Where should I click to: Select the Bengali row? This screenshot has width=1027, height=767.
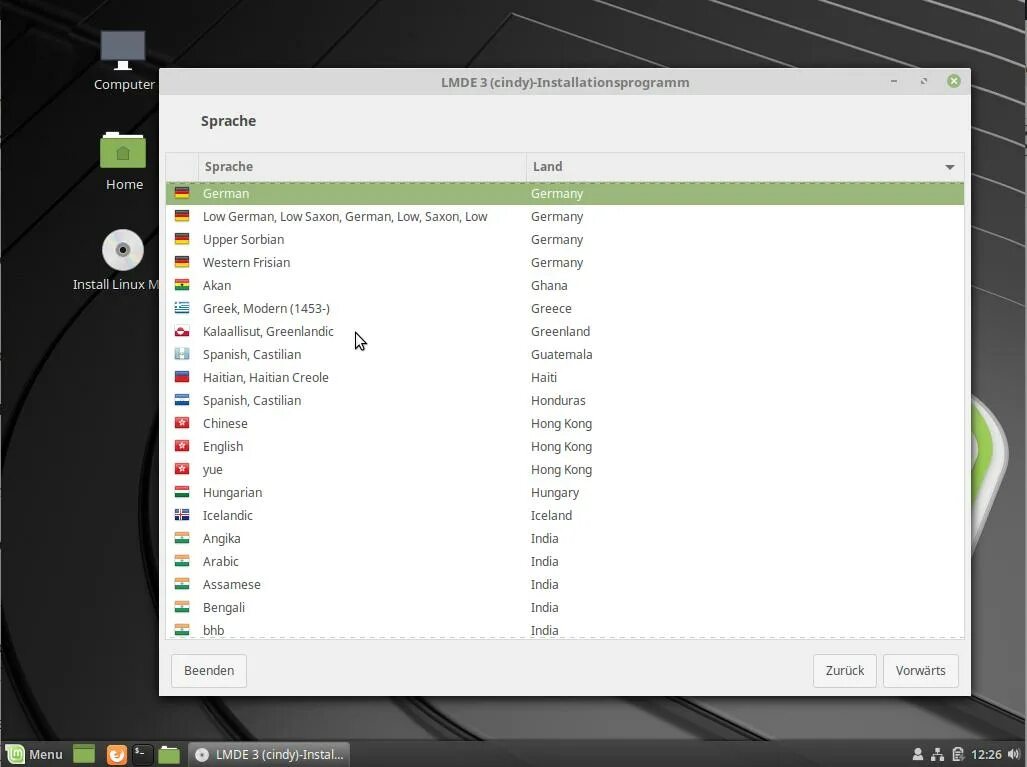(565, 607)
